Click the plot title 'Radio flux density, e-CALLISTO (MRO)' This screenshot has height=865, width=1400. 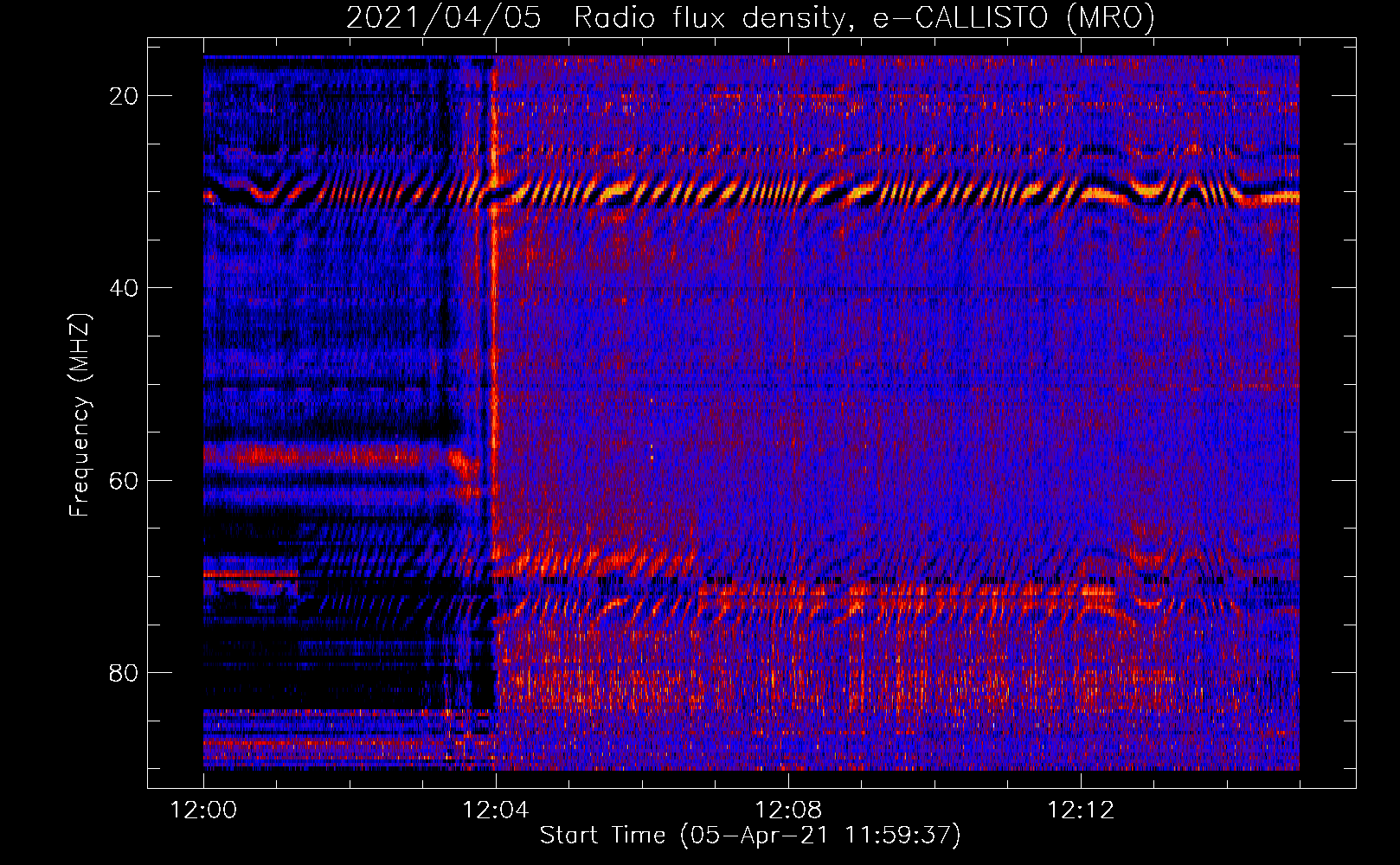click(x=864, y=17)
